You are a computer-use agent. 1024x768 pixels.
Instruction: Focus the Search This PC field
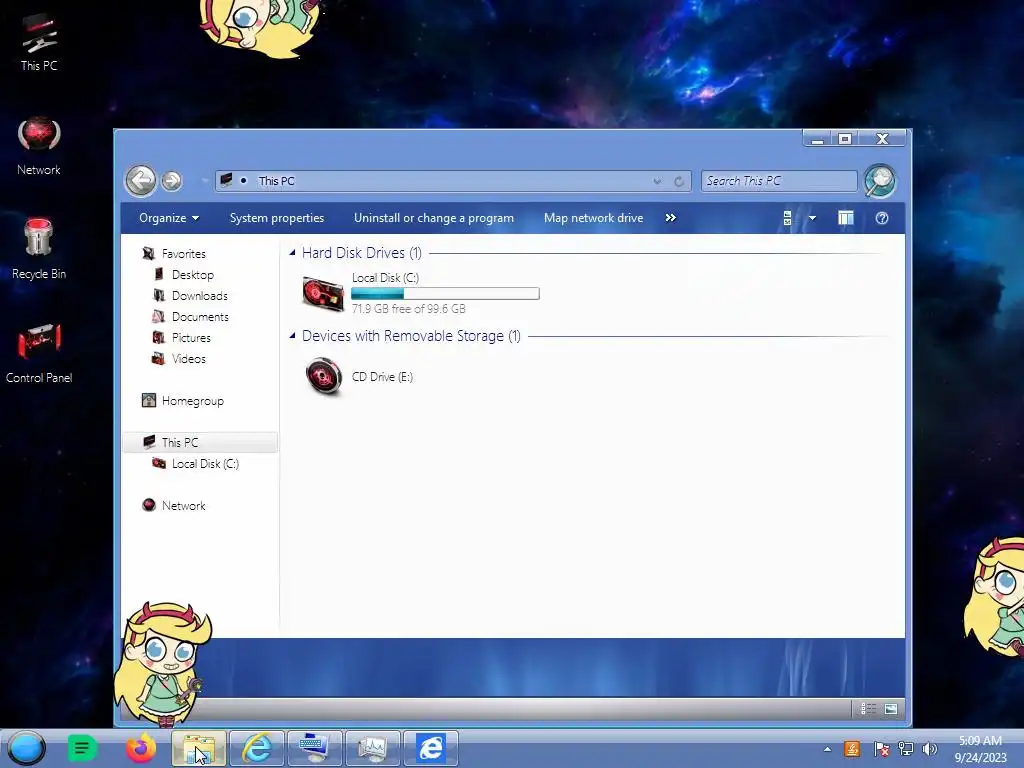click(779, 181)
